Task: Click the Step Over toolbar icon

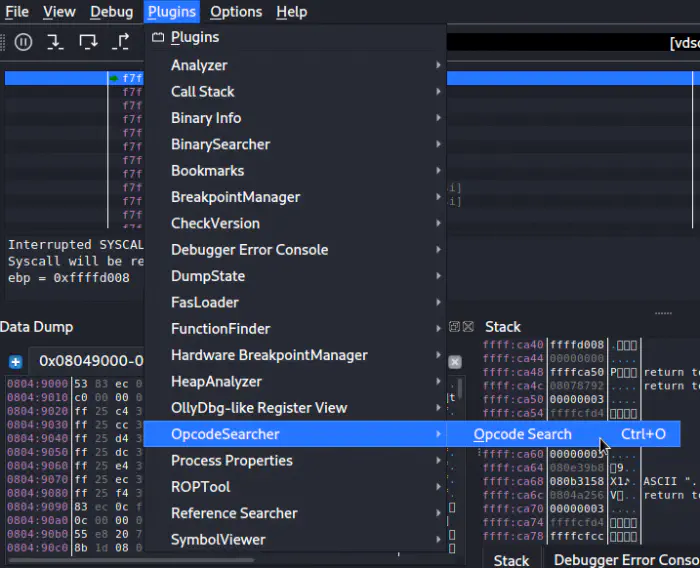Action: (x=88, y=42)
